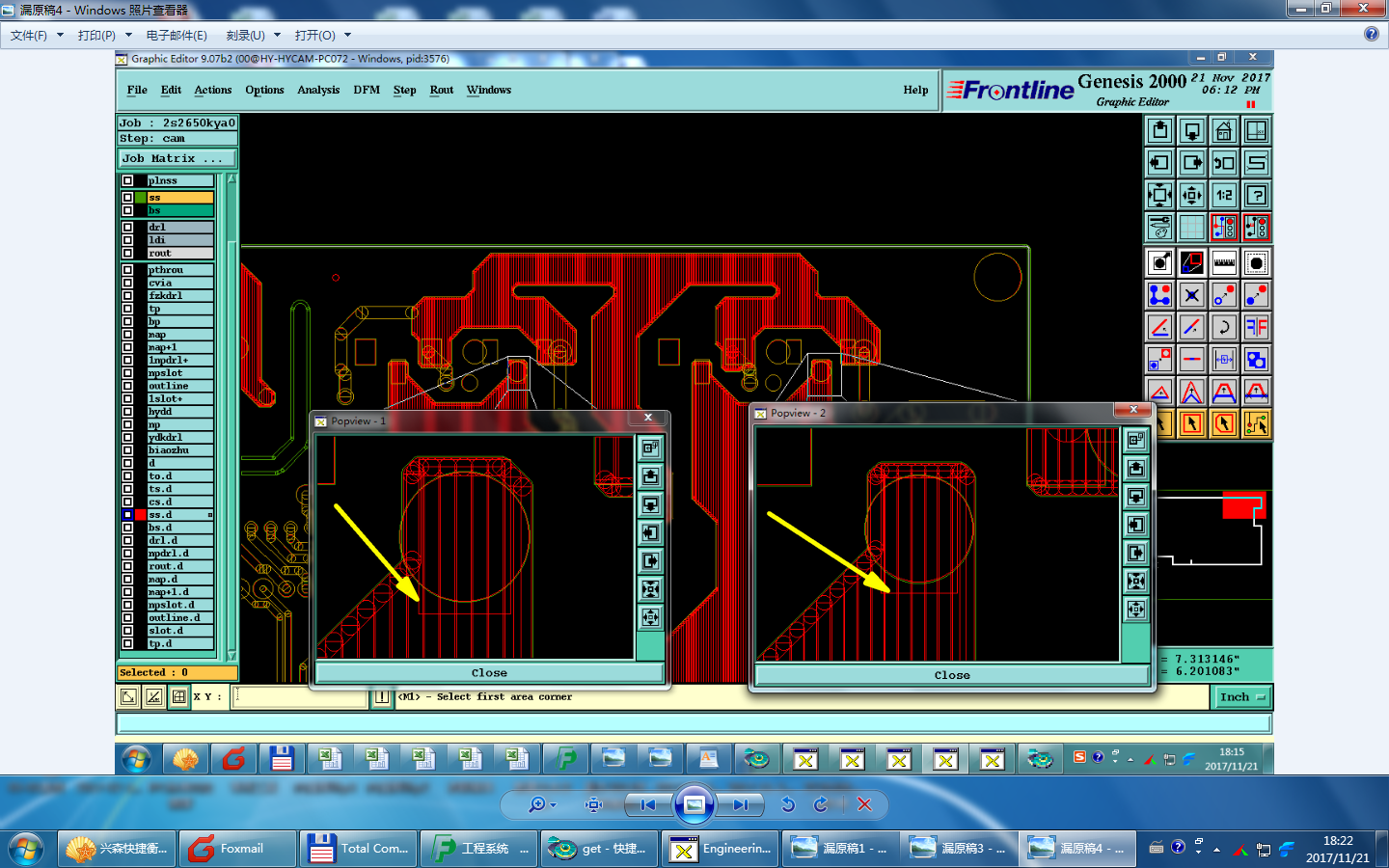This screenshot has height=868, width=1389.
Task: Select the rectangle area selection arrow icon
Action: (1192, 423)
